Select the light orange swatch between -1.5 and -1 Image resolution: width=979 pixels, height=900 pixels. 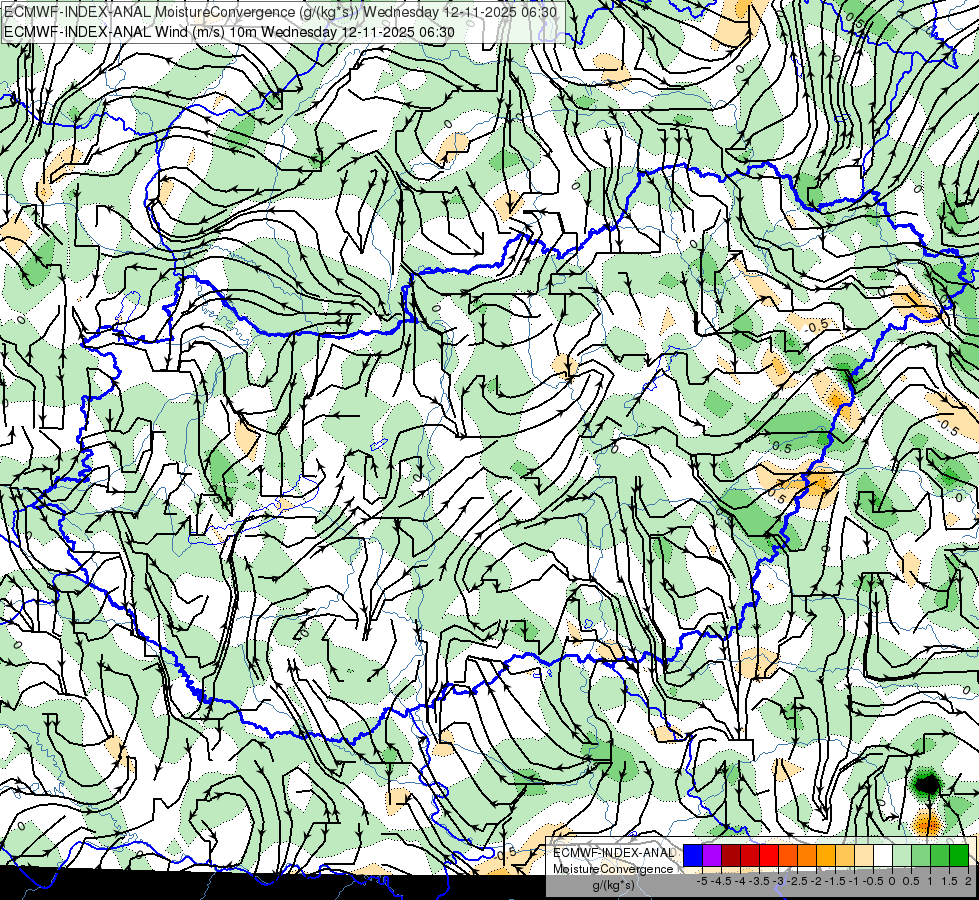pyautogui.click(x=845, y=856)
